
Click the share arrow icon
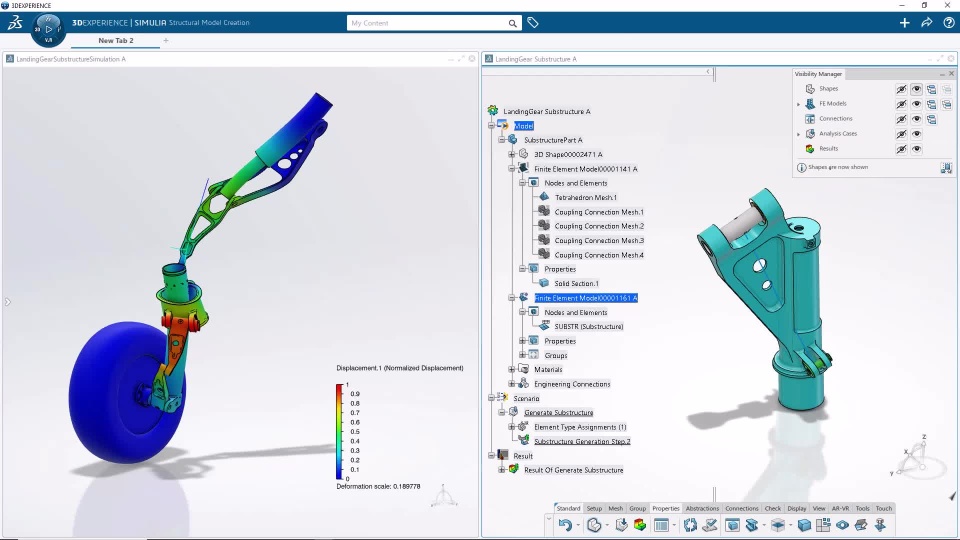point(926,23)
